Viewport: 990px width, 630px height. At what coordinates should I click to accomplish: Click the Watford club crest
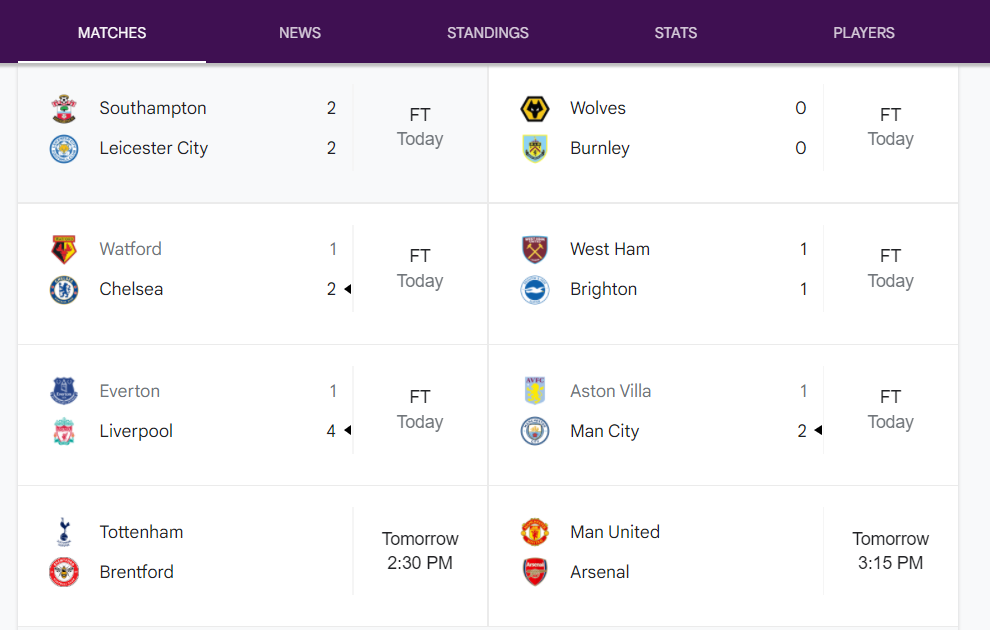[64, 250]
